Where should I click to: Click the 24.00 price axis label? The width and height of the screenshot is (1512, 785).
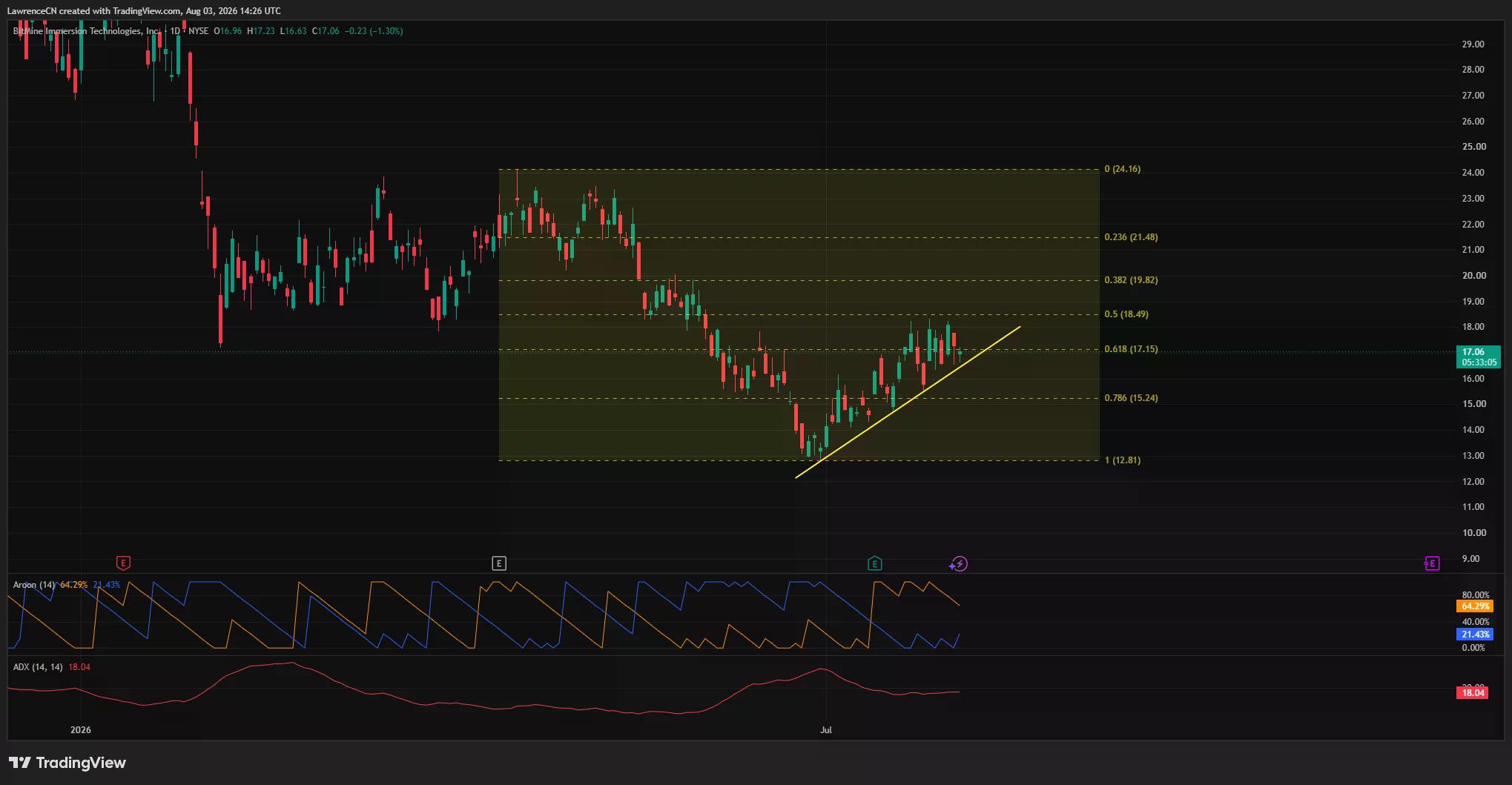tap(1473, 173)
